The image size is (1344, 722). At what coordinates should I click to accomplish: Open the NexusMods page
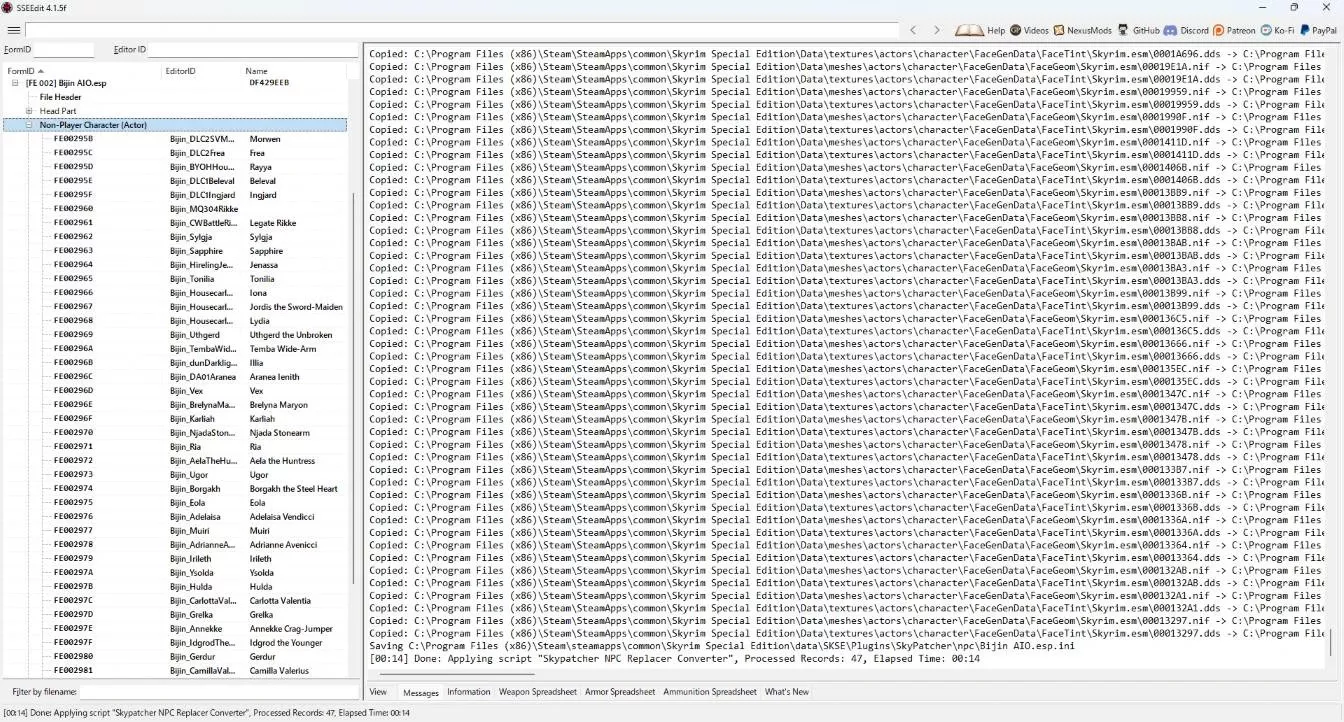coord(1082,30)
